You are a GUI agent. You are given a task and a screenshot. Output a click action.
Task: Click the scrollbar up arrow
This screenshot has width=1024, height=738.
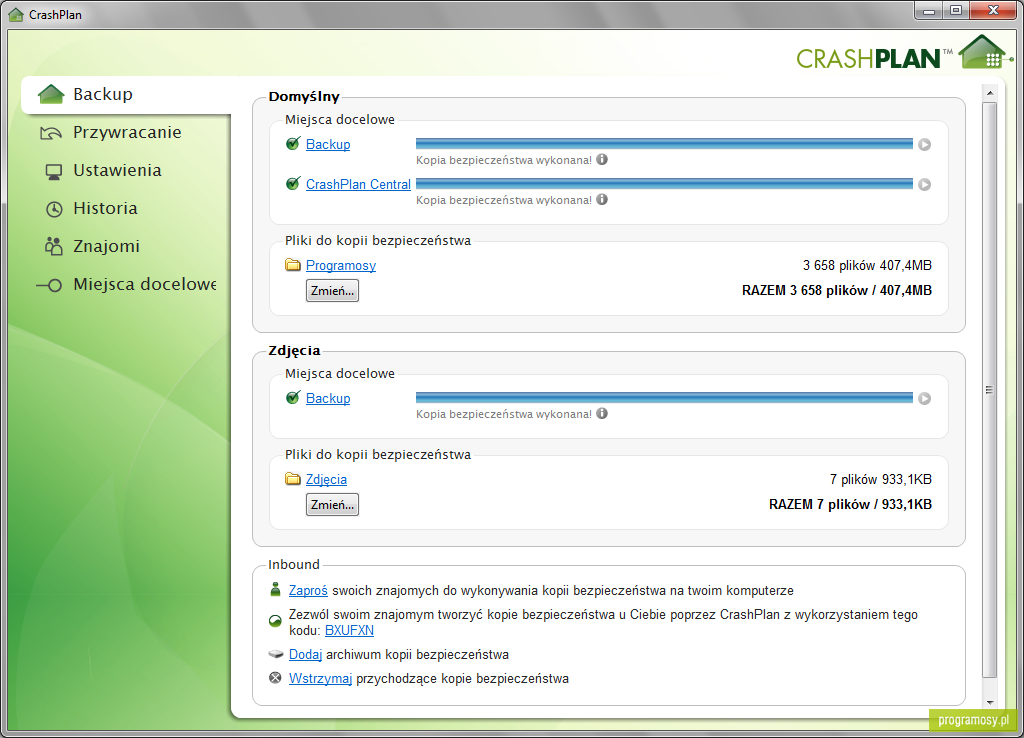point(990,93)
